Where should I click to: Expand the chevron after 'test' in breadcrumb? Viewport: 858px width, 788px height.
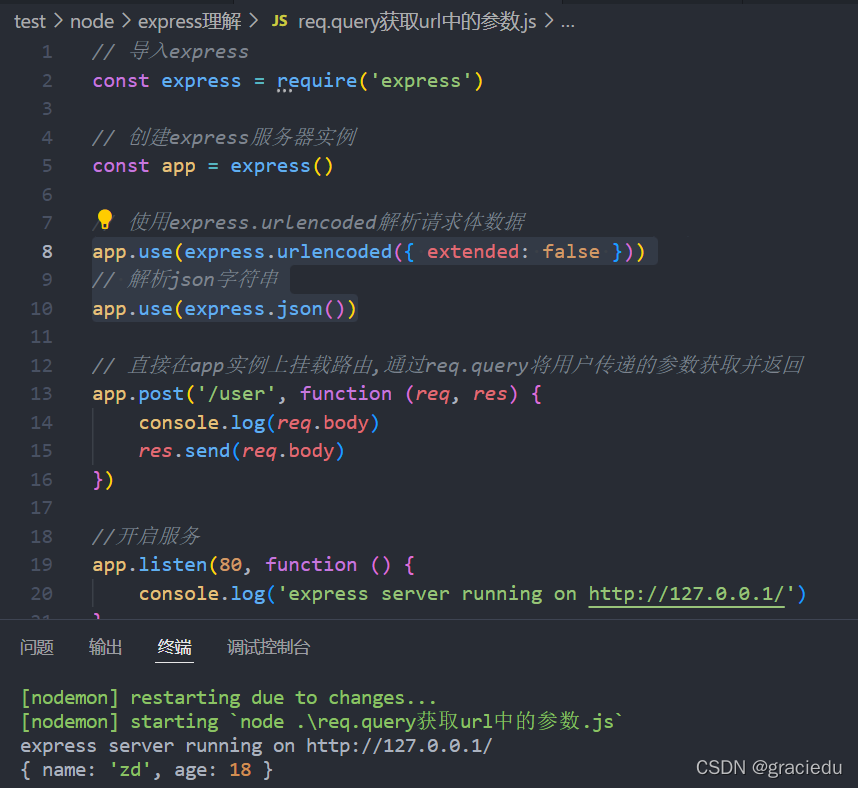pos(56,21)
